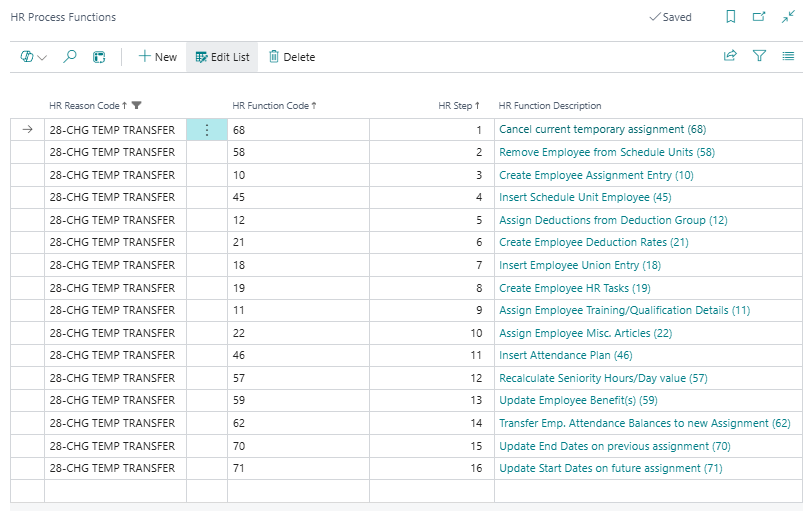Click reason code cell in step 10 row
Viewport: 812px width, 511px height.
point(115,333)
